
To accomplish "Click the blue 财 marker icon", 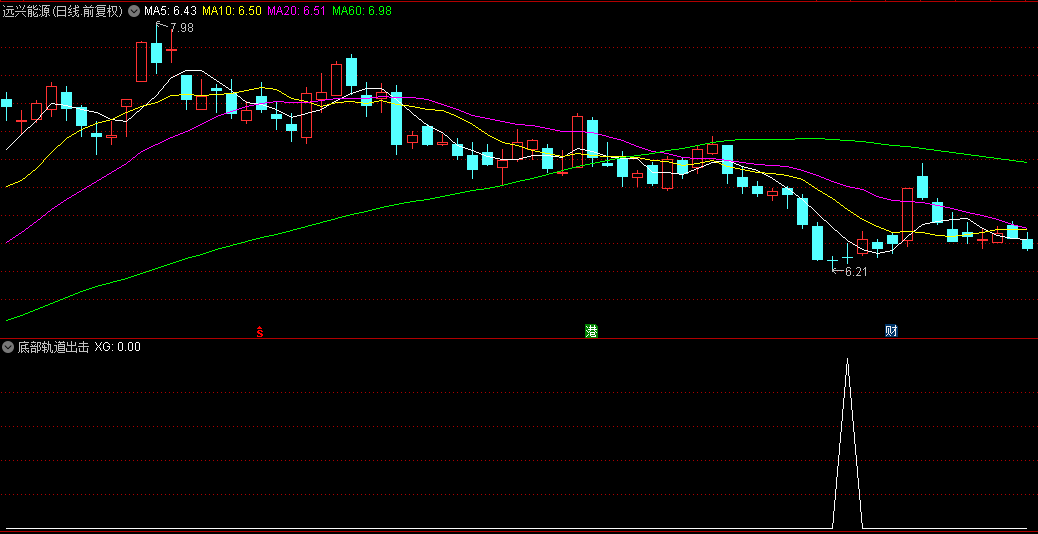I will point(891,331).
